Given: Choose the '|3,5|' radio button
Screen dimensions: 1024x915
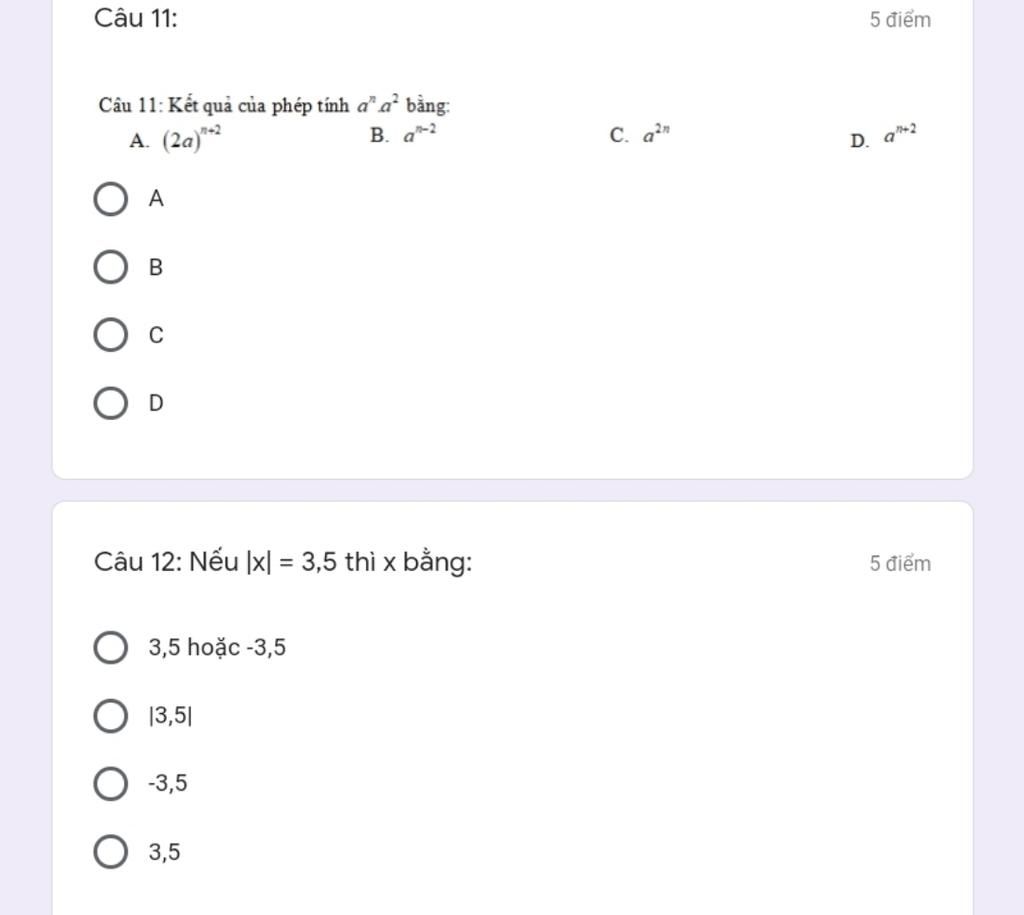Looking at the screenshot, I should point(110,716).
